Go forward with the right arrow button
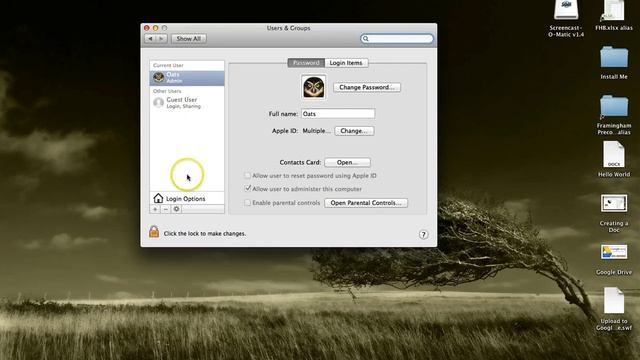 162,38
